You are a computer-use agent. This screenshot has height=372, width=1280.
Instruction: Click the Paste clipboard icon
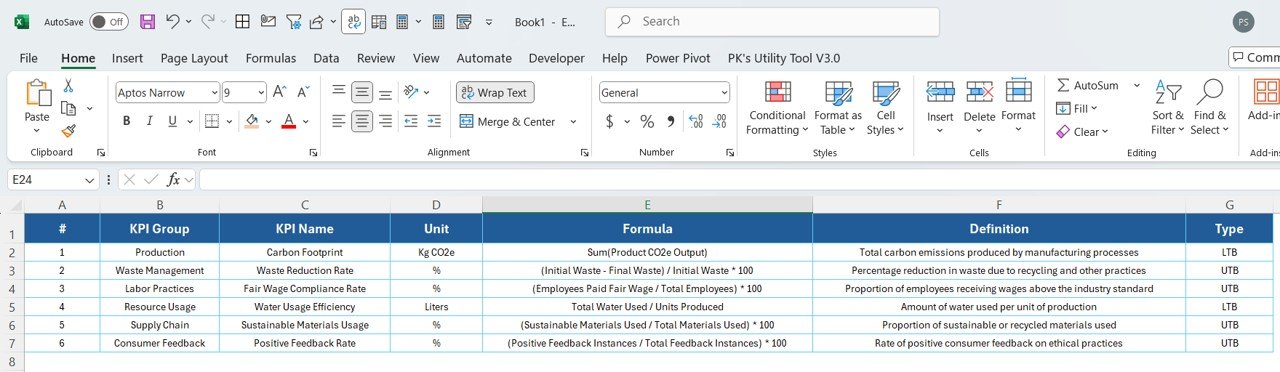point(38,93)
